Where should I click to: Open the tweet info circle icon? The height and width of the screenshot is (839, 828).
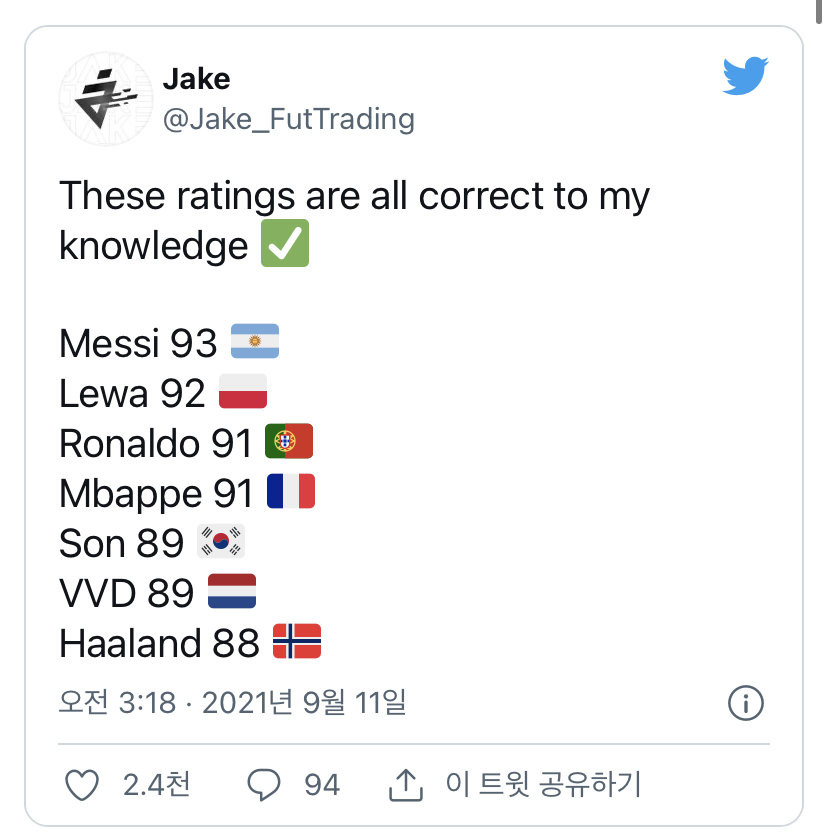click(746, 703)
